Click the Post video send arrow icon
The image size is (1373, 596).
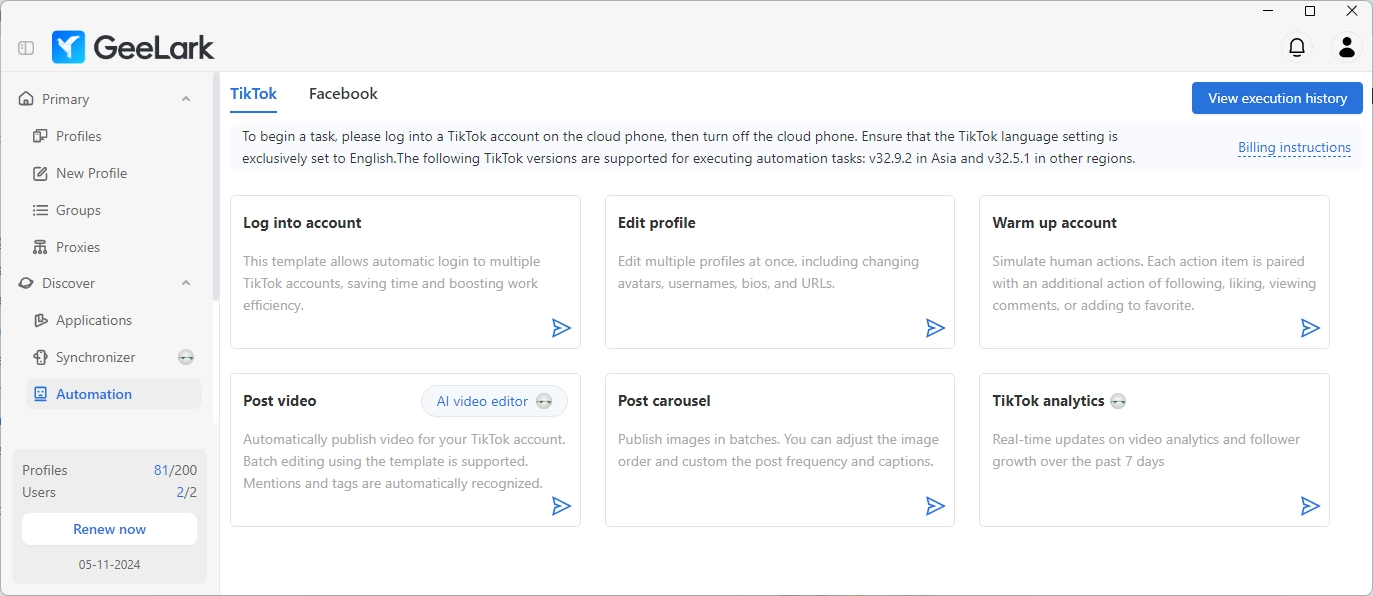coord(562,506)
